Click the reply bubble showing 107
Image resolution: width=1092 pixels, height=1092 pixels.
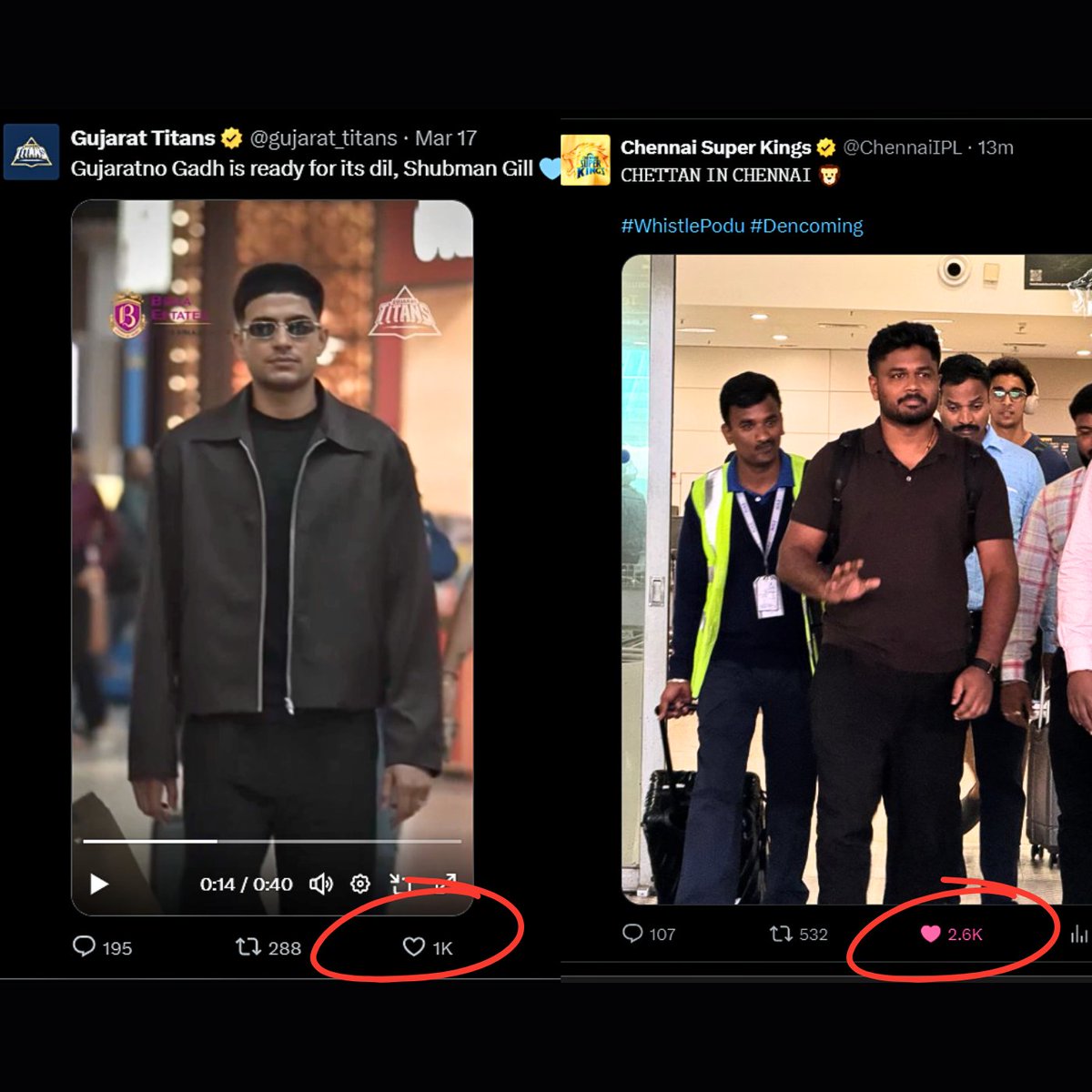(634, 933)
